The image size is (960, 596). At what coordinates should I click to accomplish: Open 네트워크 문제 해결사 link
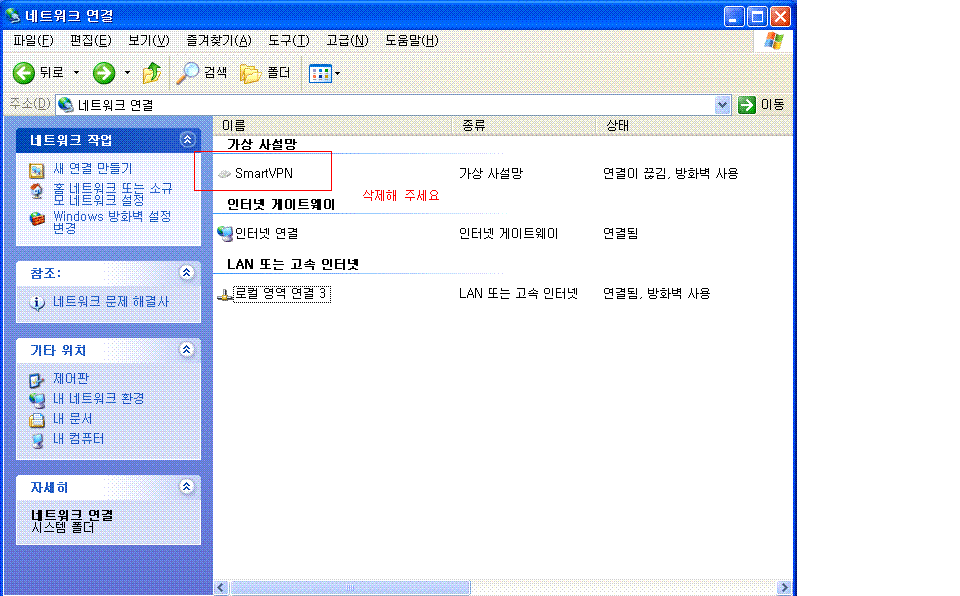coord(111,302)
